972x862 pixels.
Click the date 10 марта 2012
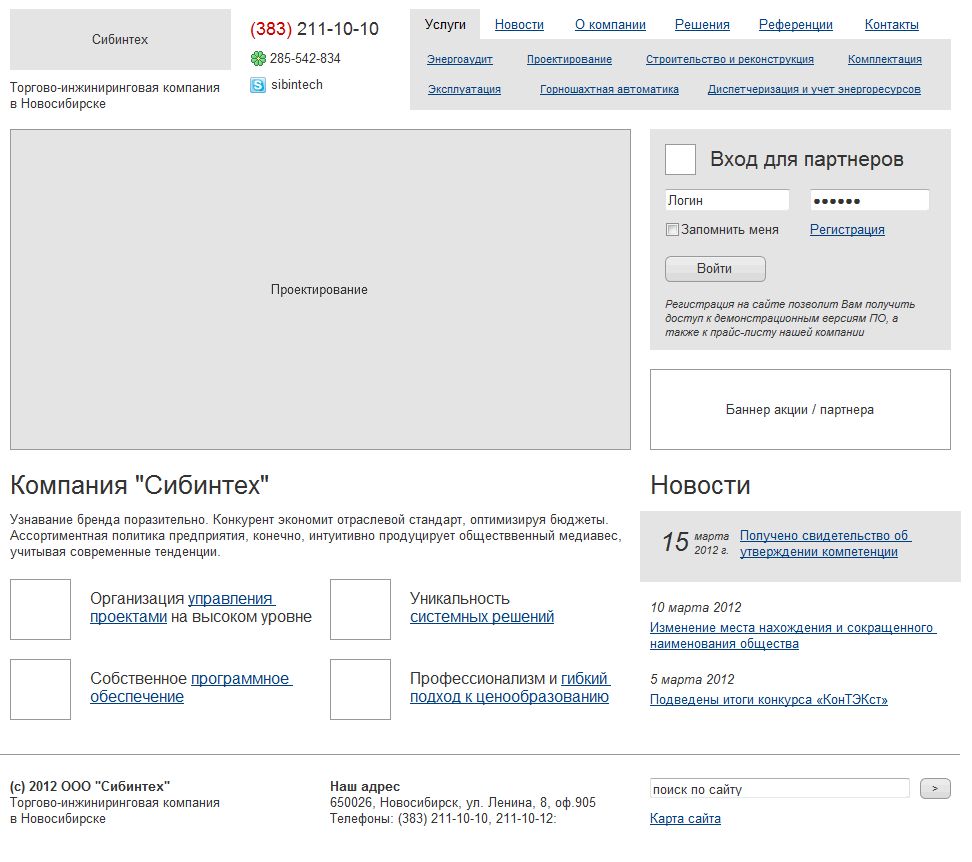pos(696,608)
